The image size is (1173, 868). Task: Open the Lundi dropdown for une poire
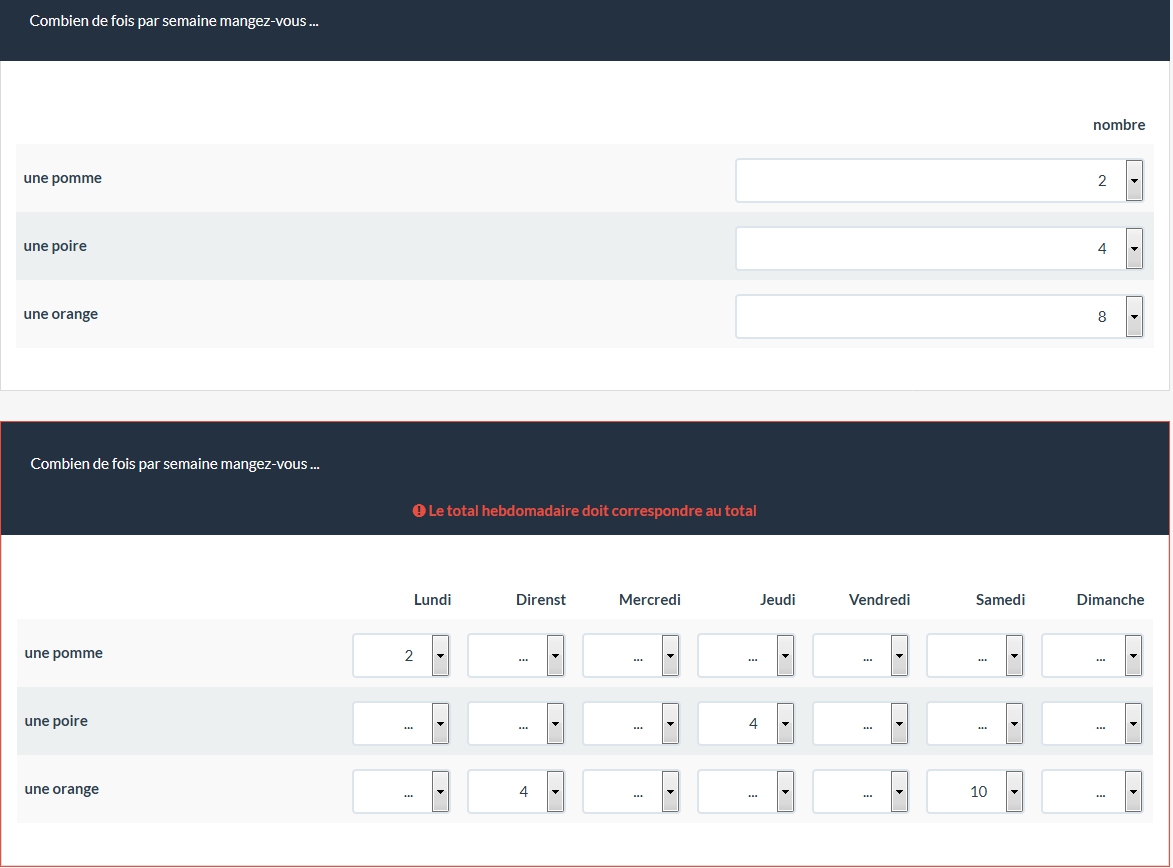click(x=401, y=724)
